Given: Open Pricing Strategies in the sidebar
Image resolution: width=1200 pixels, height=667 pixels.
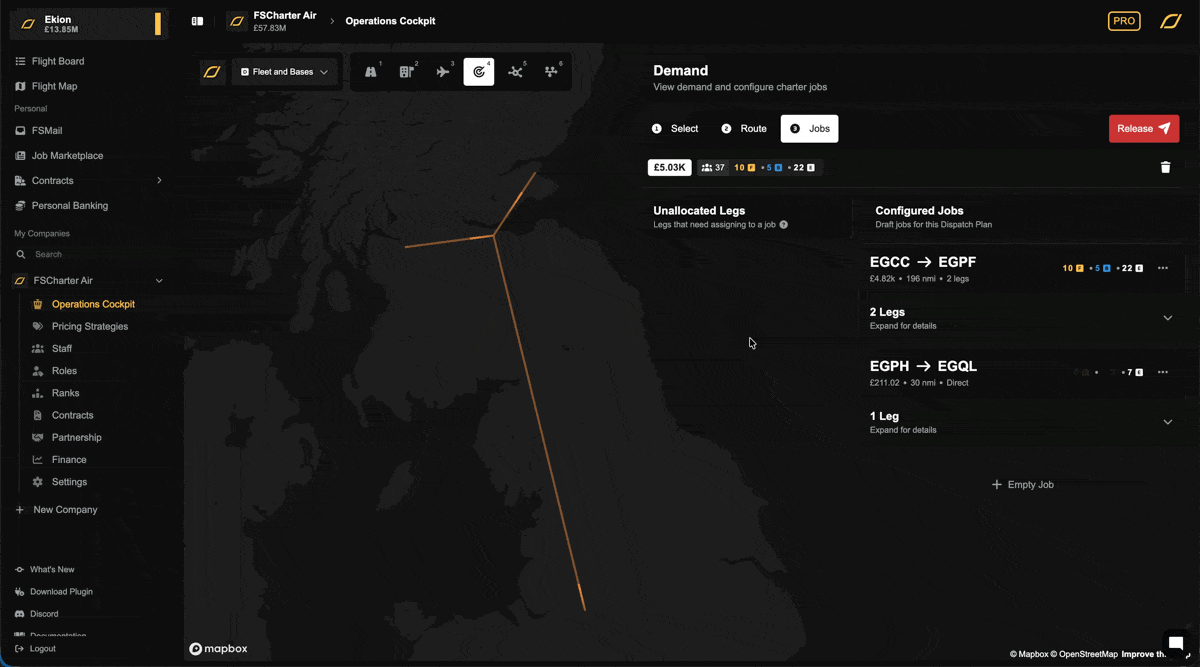Looking at the screenshot, I should (89, 326).
